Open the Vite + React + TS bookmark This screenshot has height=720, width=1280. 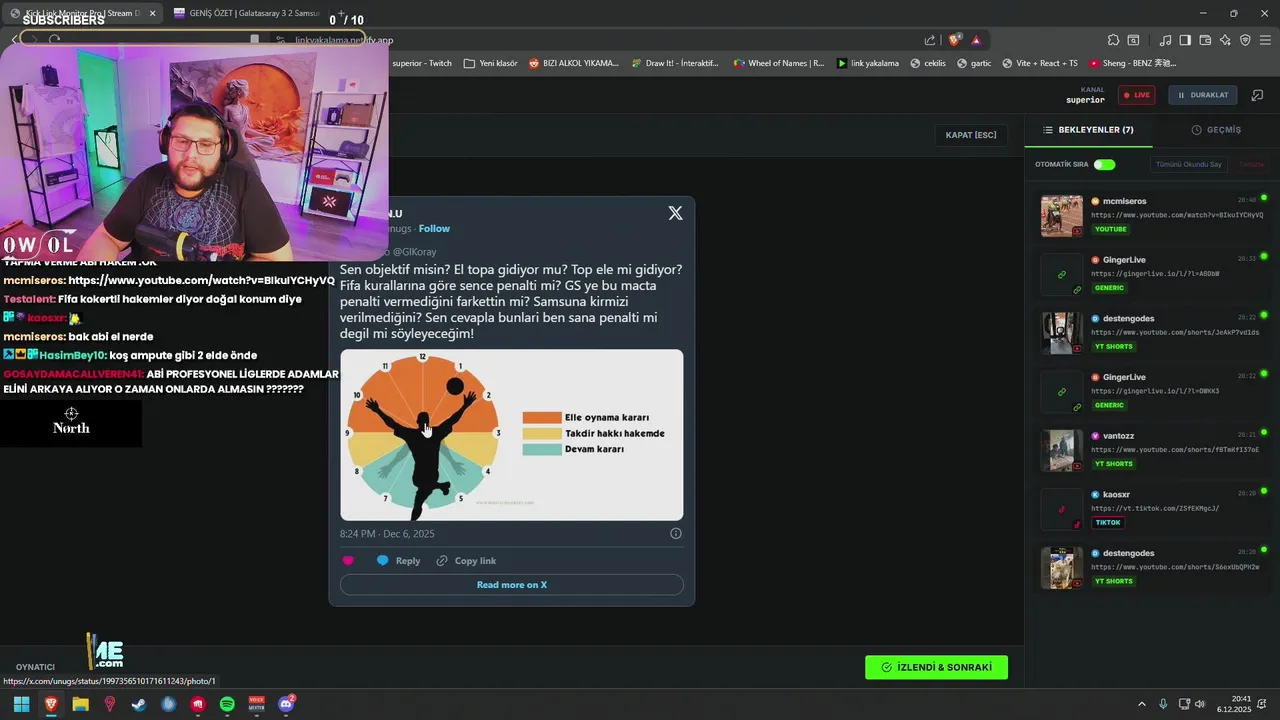pos(1039,63)
